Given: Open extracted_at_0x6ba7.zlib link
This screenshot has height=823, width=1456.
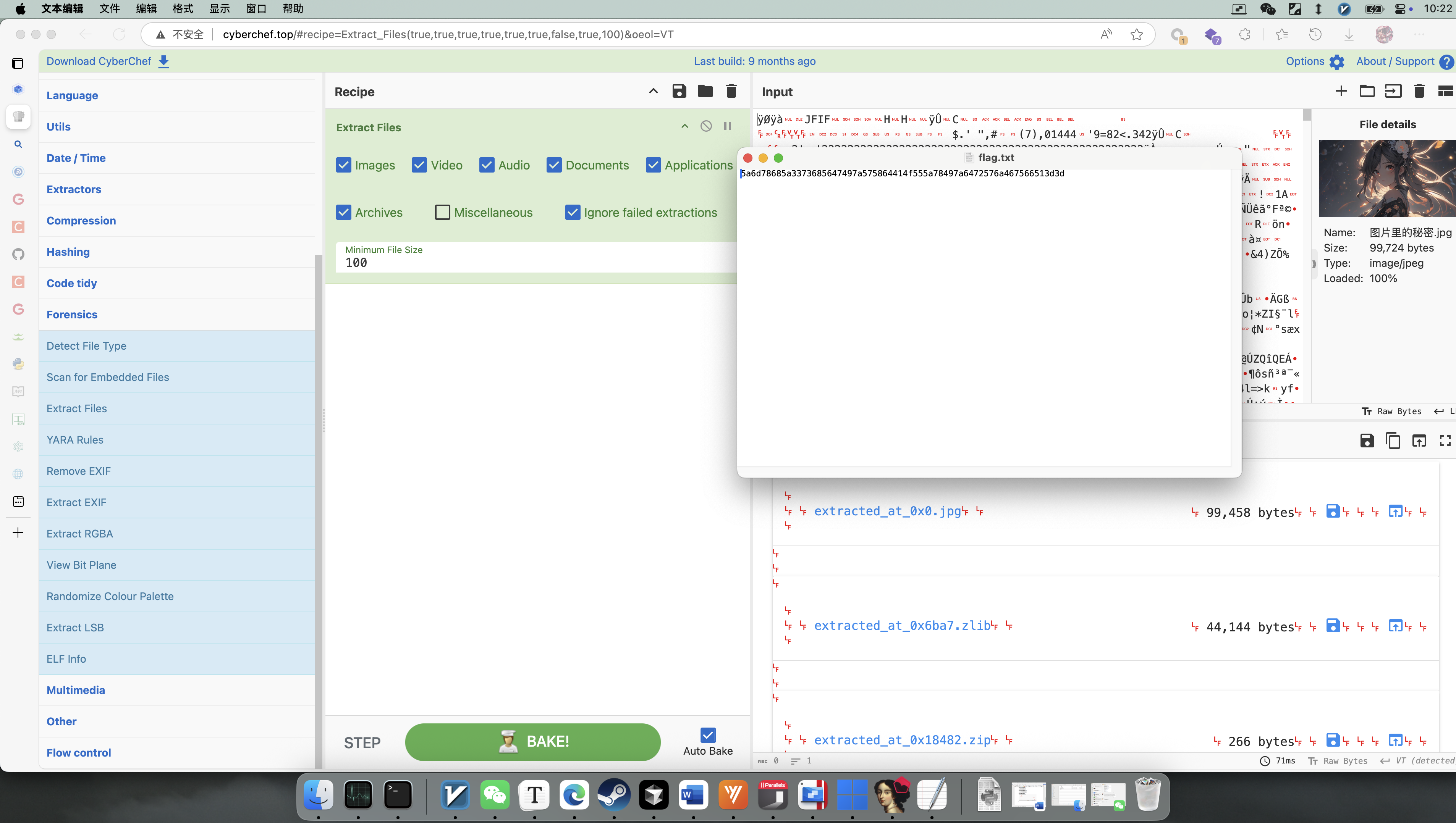Looking at the screenshot, I should [902, 626].
